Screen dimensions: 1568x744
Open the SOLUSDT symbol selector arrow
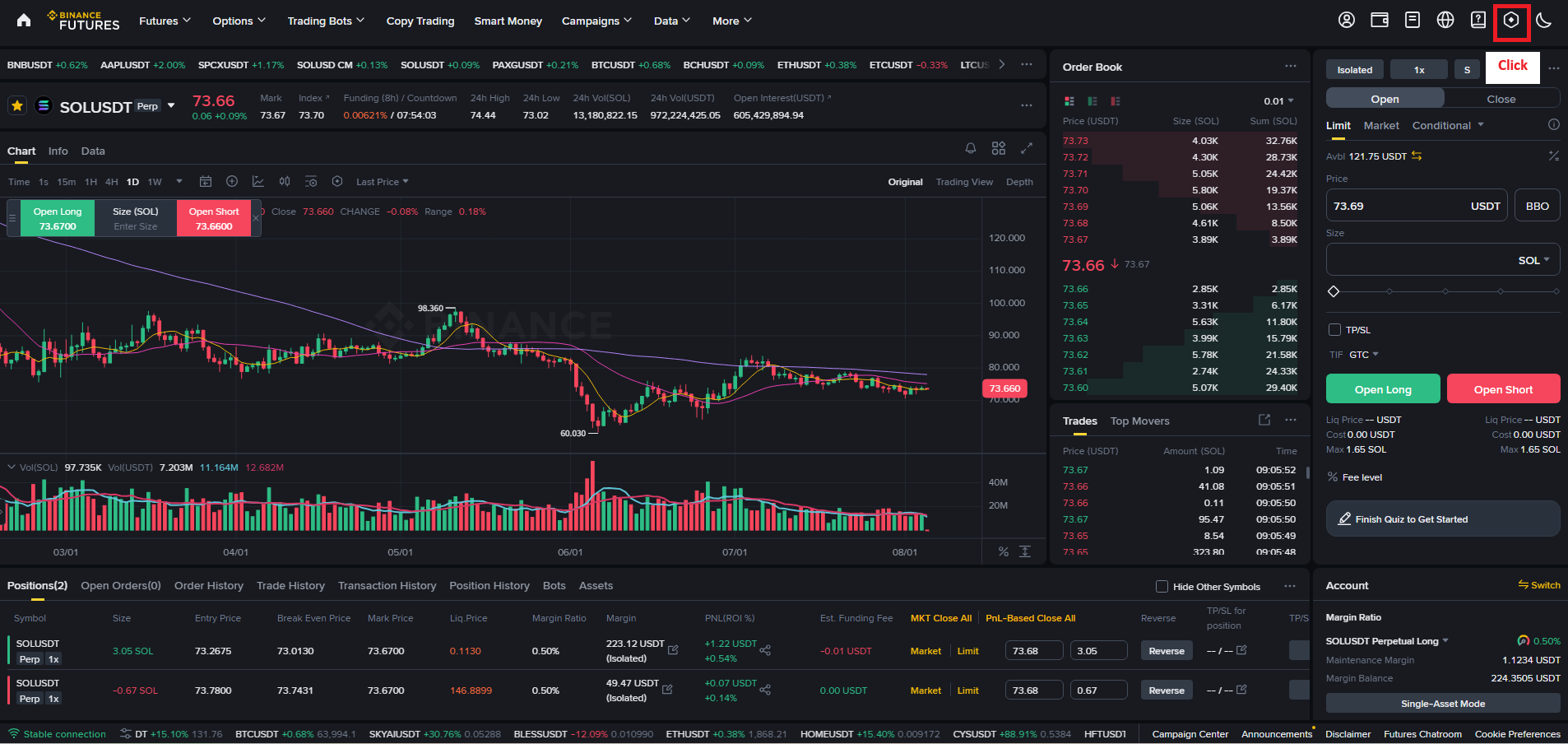tap(171, 105)
